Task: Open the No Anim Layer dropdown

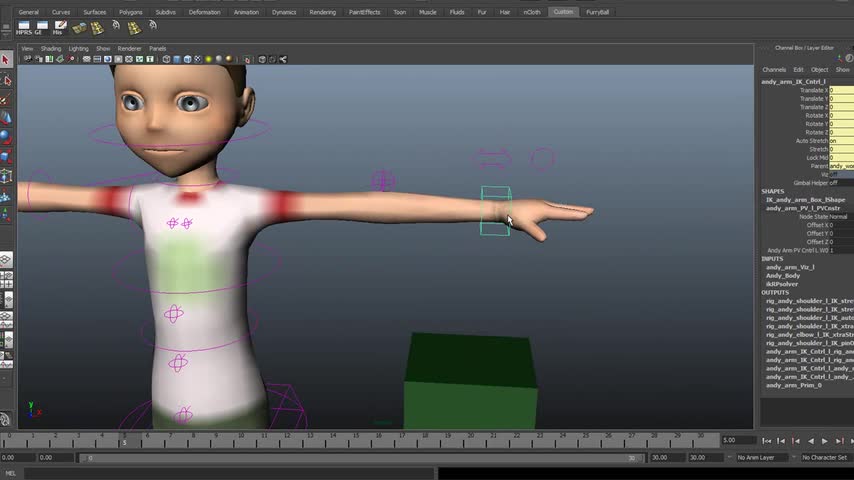Action: pyautogui.click(x=760, y=458)
